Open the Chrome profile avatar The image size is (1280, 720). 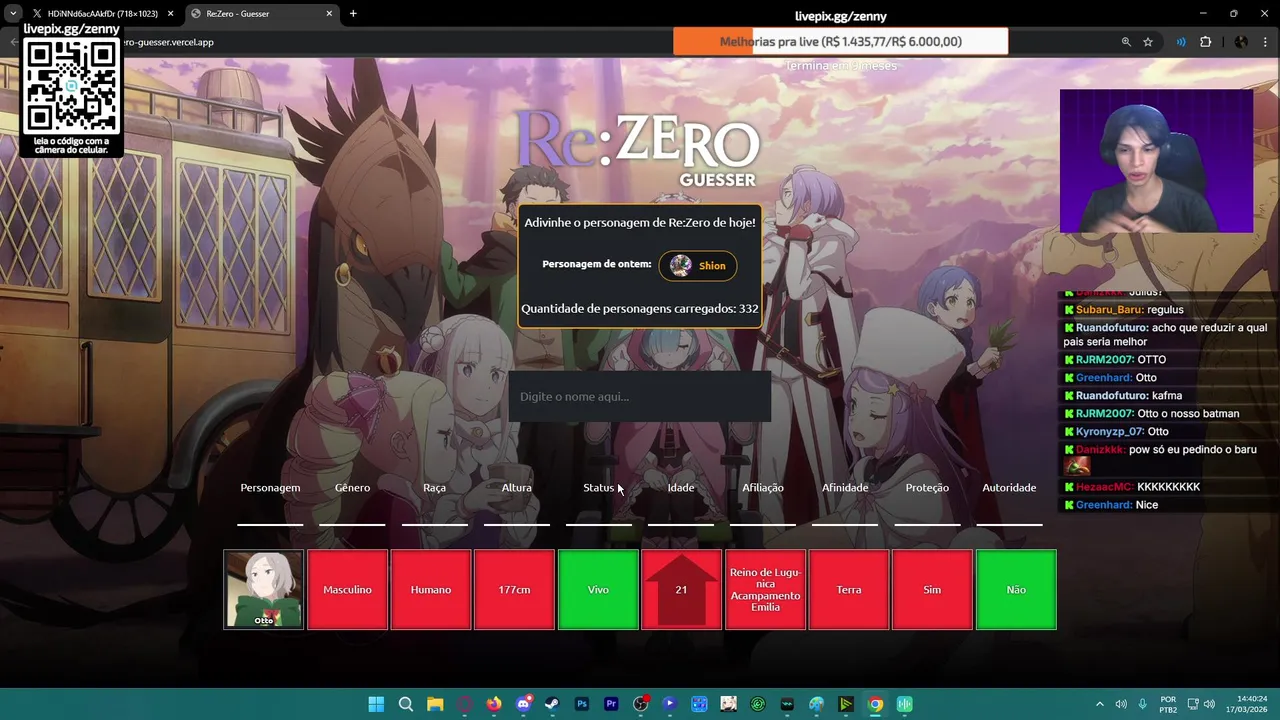click(x=1241, y=42)
